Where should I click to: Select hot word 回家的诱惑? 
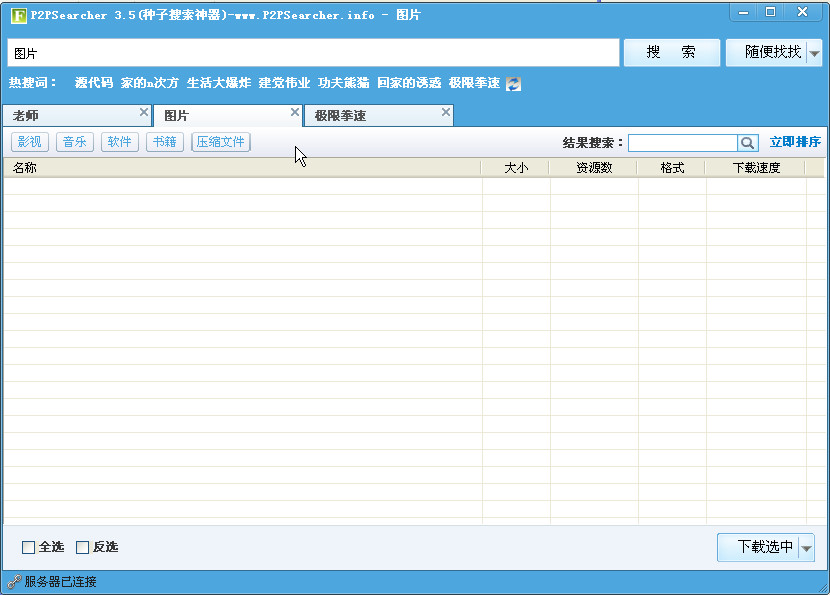pos(409,83)
